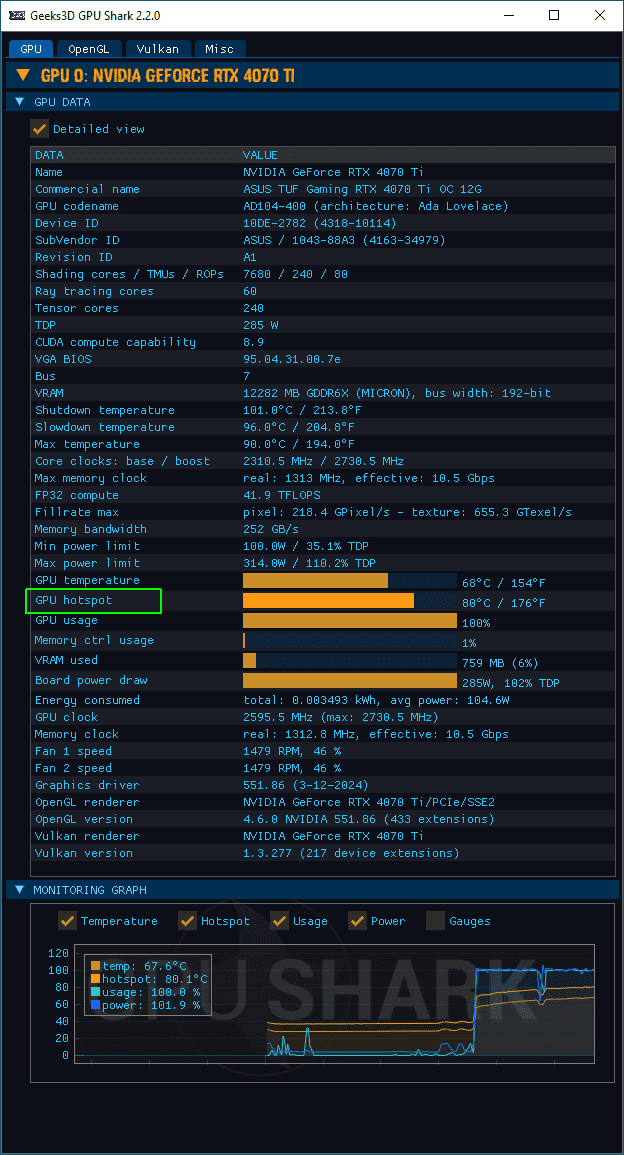The image size is (624, 1155).
Task: Click the GPU hotspot row label
Action: [x=74, y=601]
